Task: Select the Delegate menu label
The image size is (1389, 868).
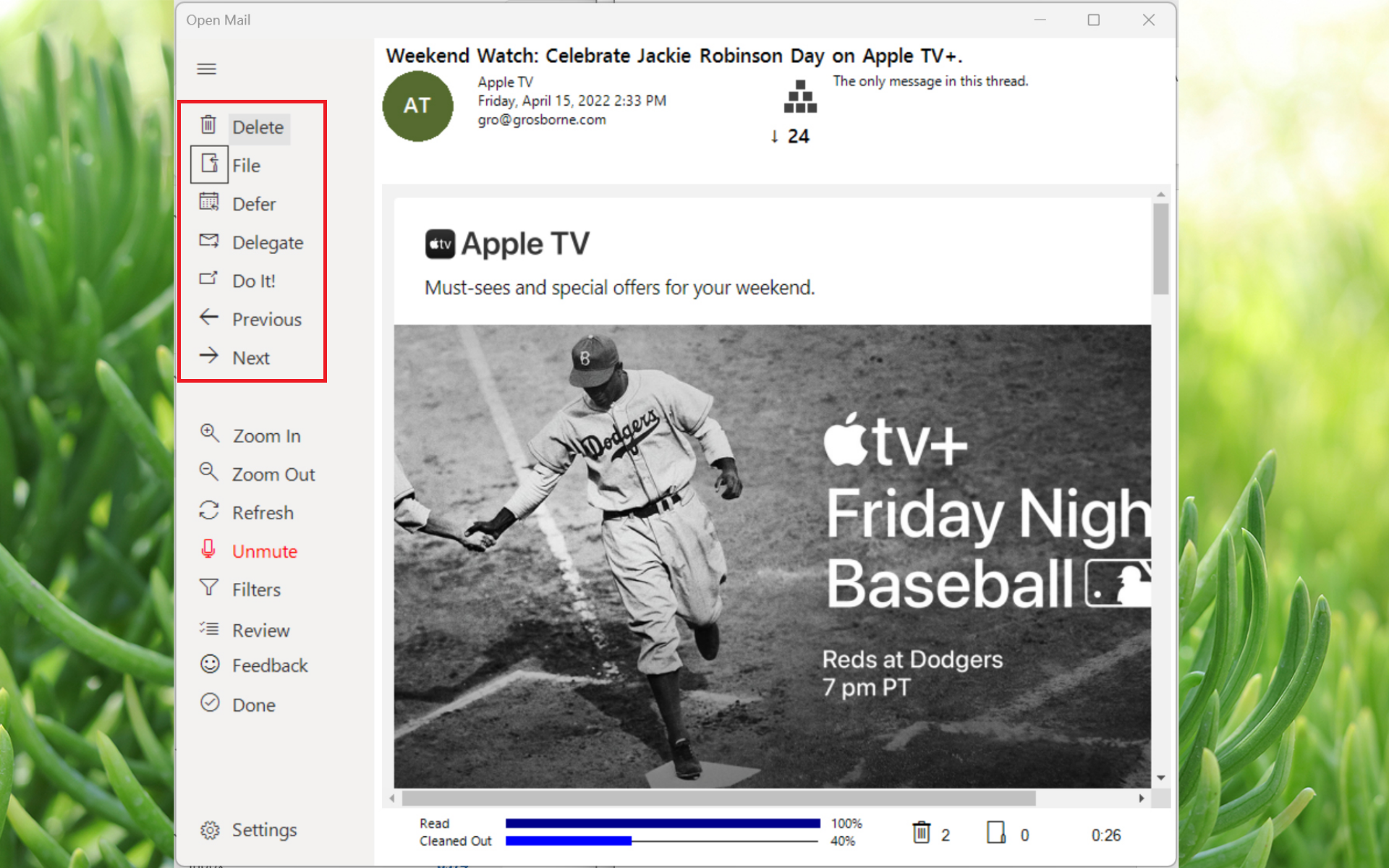Action: click(x=268, y=243)
